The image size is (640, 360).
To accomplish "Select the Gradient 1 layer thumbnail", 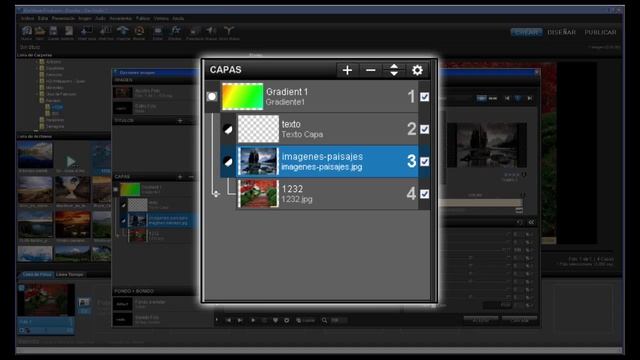I will [242, 97].
